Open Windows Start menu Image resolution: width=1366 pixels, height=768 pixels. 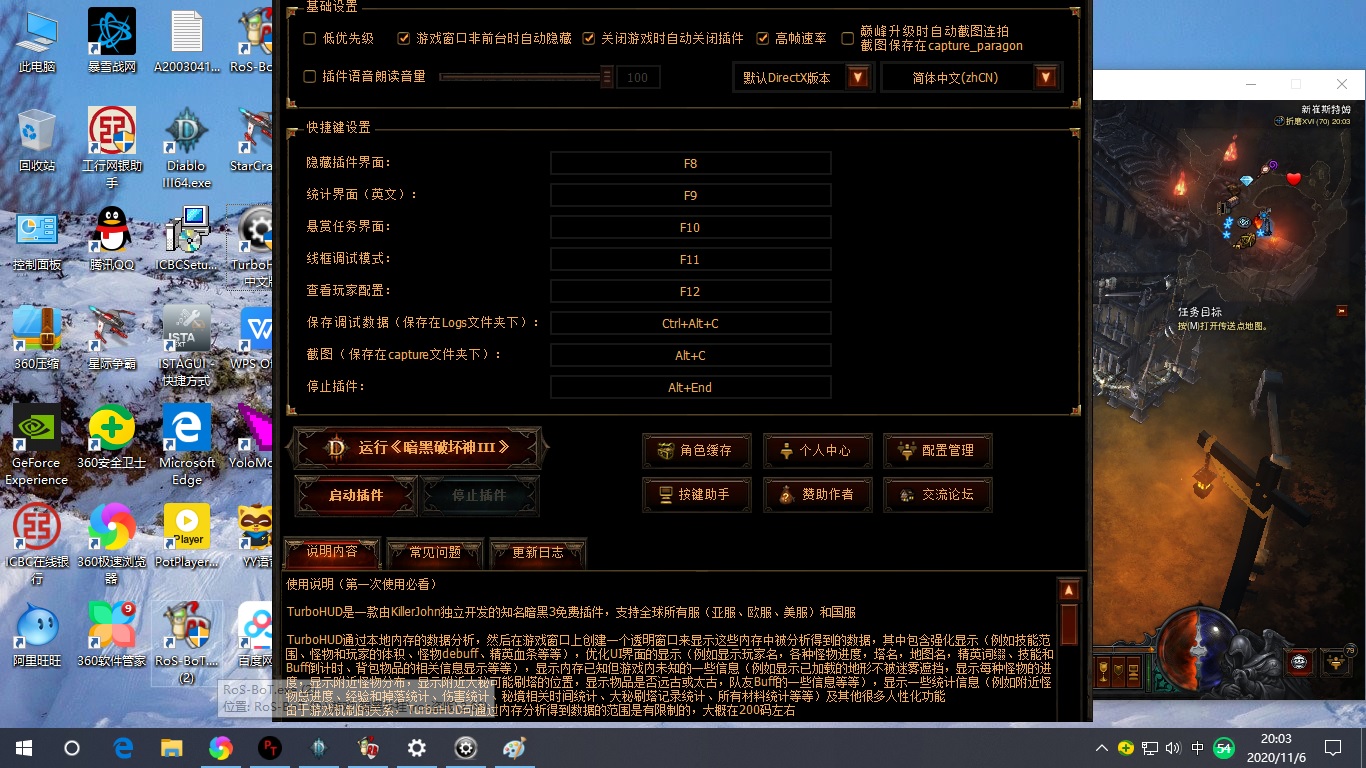tap(24, 748)
